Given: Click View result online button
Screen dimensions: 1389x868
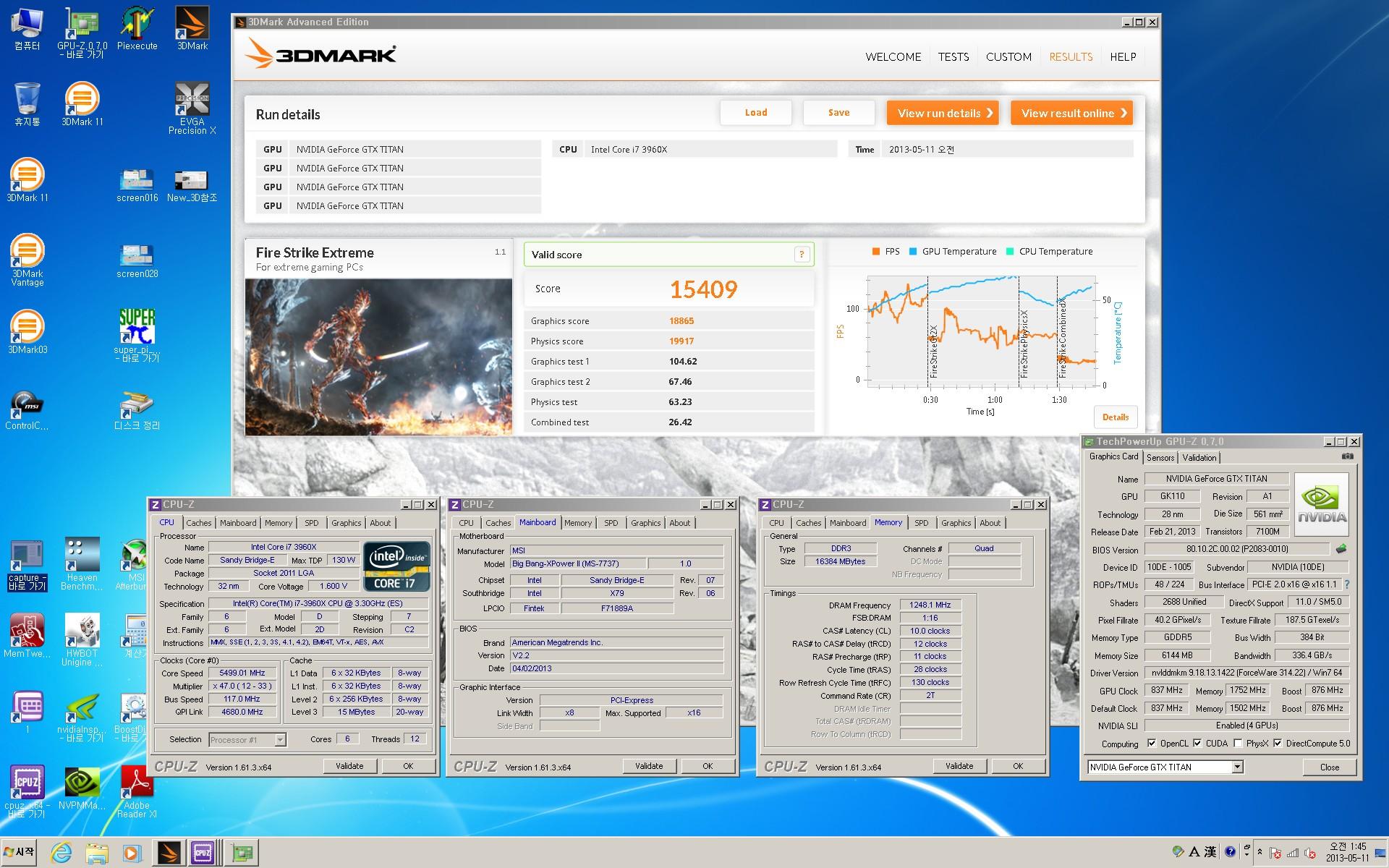Looking at the screenshot, I should 1071,113.
